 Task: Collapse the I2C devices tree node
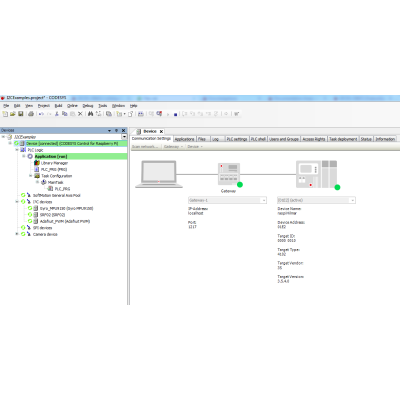tap(17, 202)
